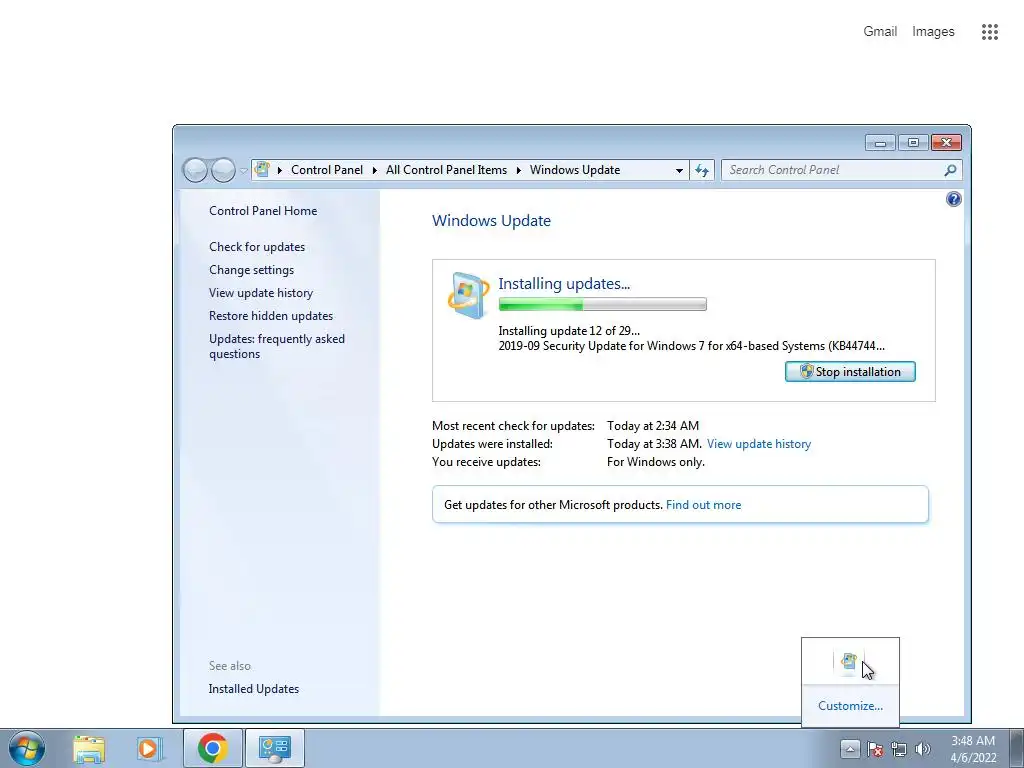Open the help question mark icon
The height and width of the screenshot is (768, 1024).
953,199
